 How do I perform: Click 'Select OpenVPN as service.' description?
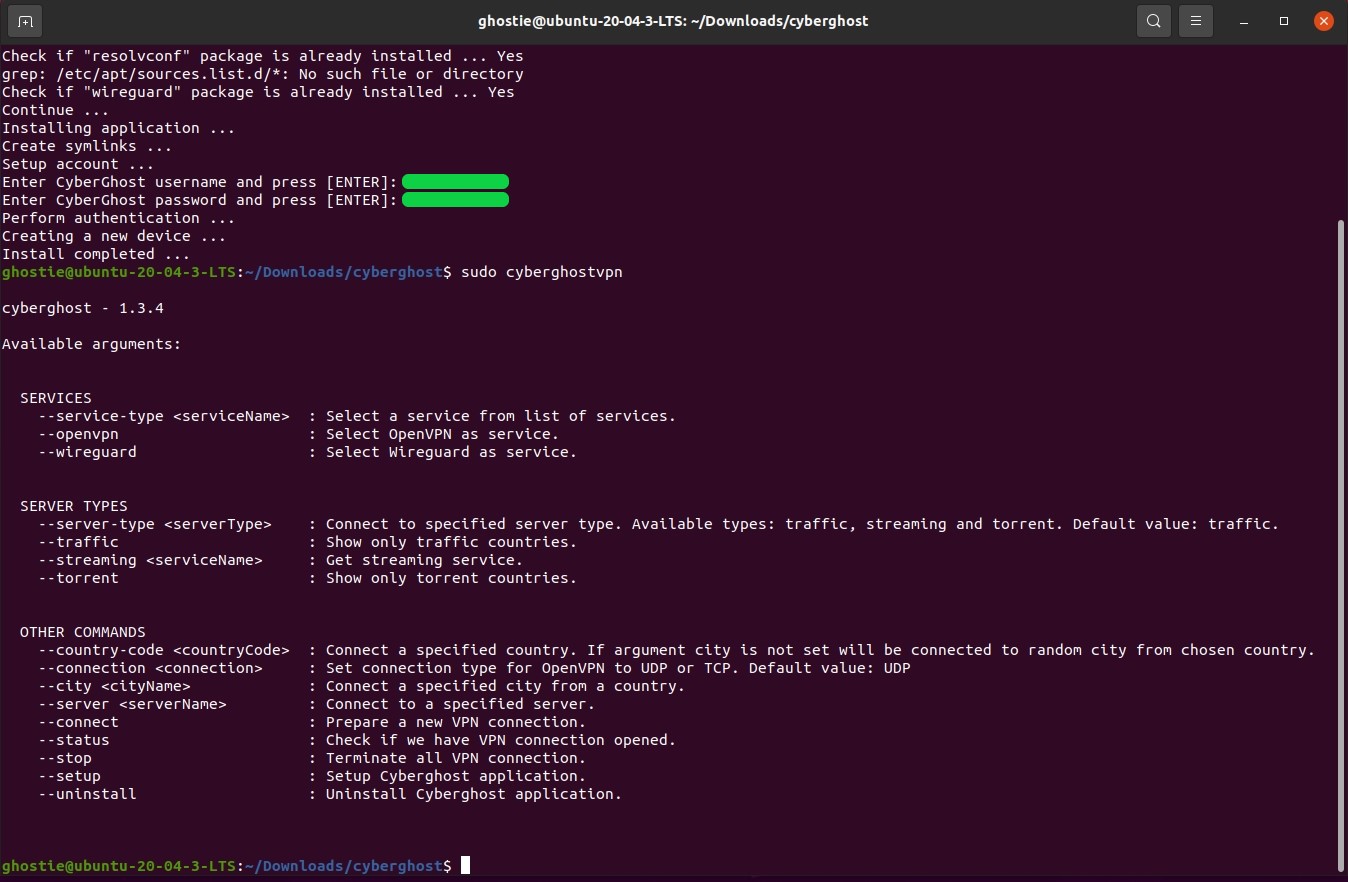point(442,434)
